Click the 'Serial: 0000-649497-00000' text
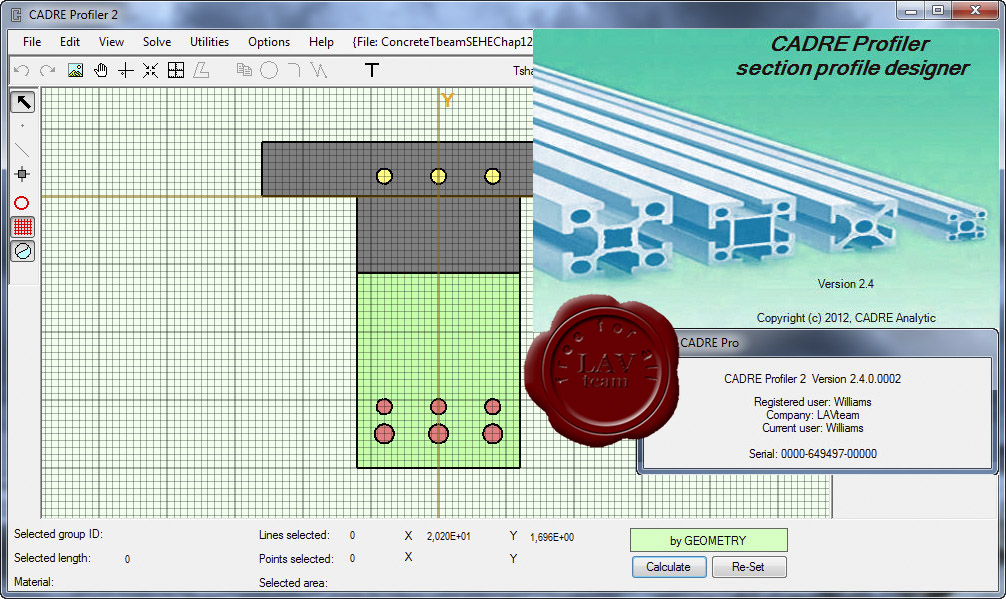This screenshot has width=1006, height=599. point(812,453)
